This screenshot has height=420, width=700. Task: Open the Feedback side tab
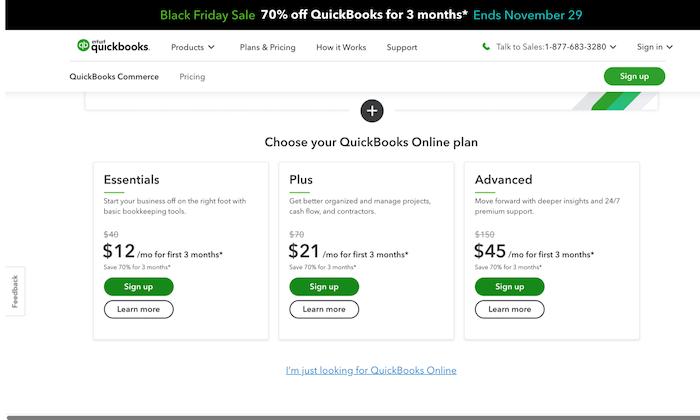click(x=15, y=291)
